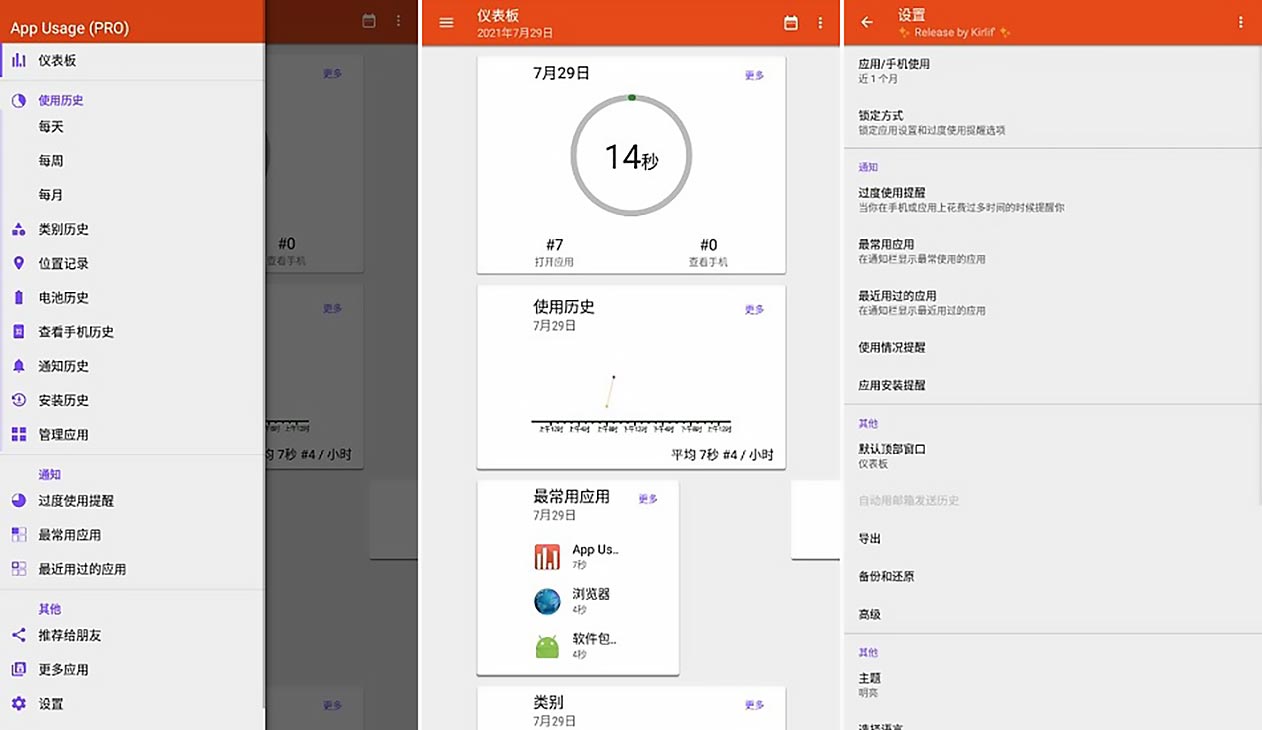Screen dimensions: 1262x730
Task: Open the overflow menu on the dashboard
Action: 821,23
